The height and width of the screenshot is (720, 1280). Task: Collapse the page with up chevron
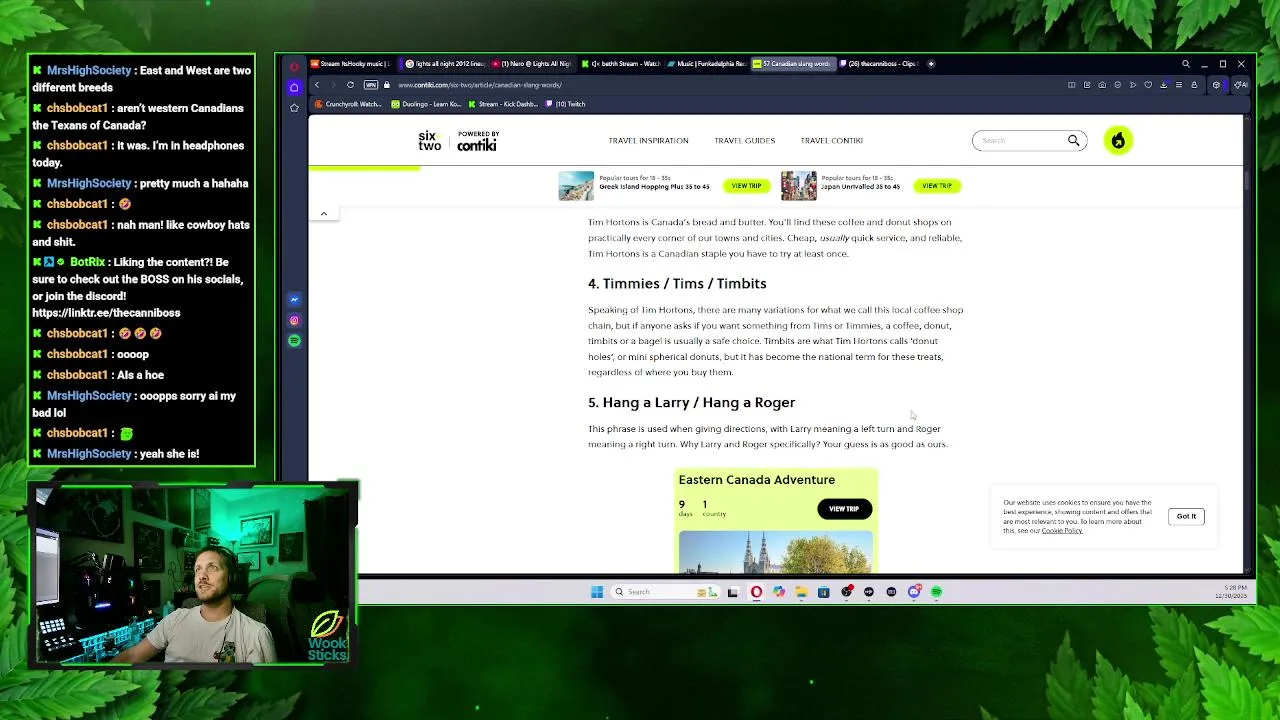click(x=324, y=214)
